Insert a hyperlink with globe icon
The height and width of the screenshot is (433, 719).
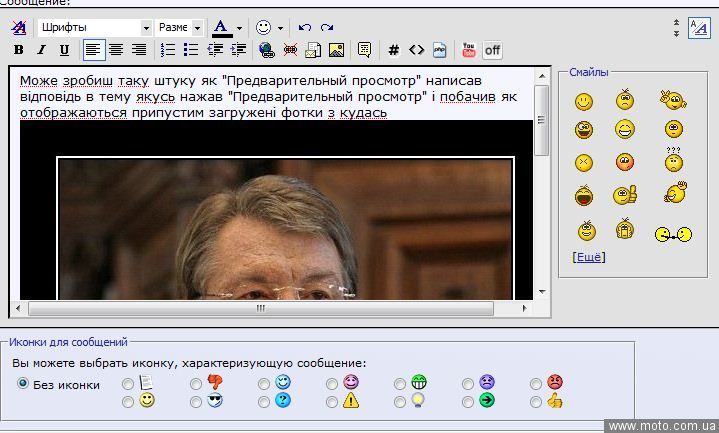point(266,50)
